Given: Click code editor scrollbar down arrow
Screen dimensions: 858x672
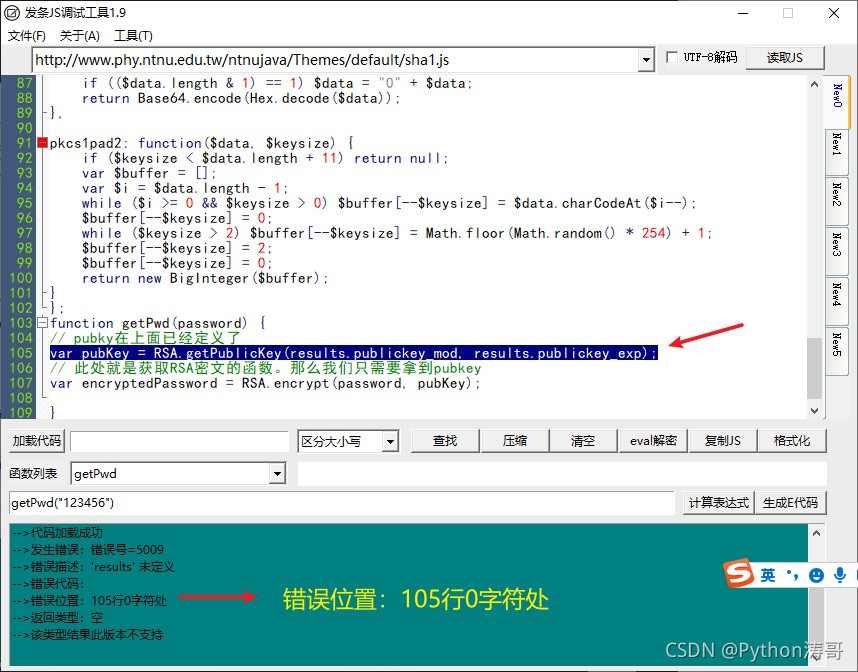Looking at the screenshot, I should click(814, 410).
